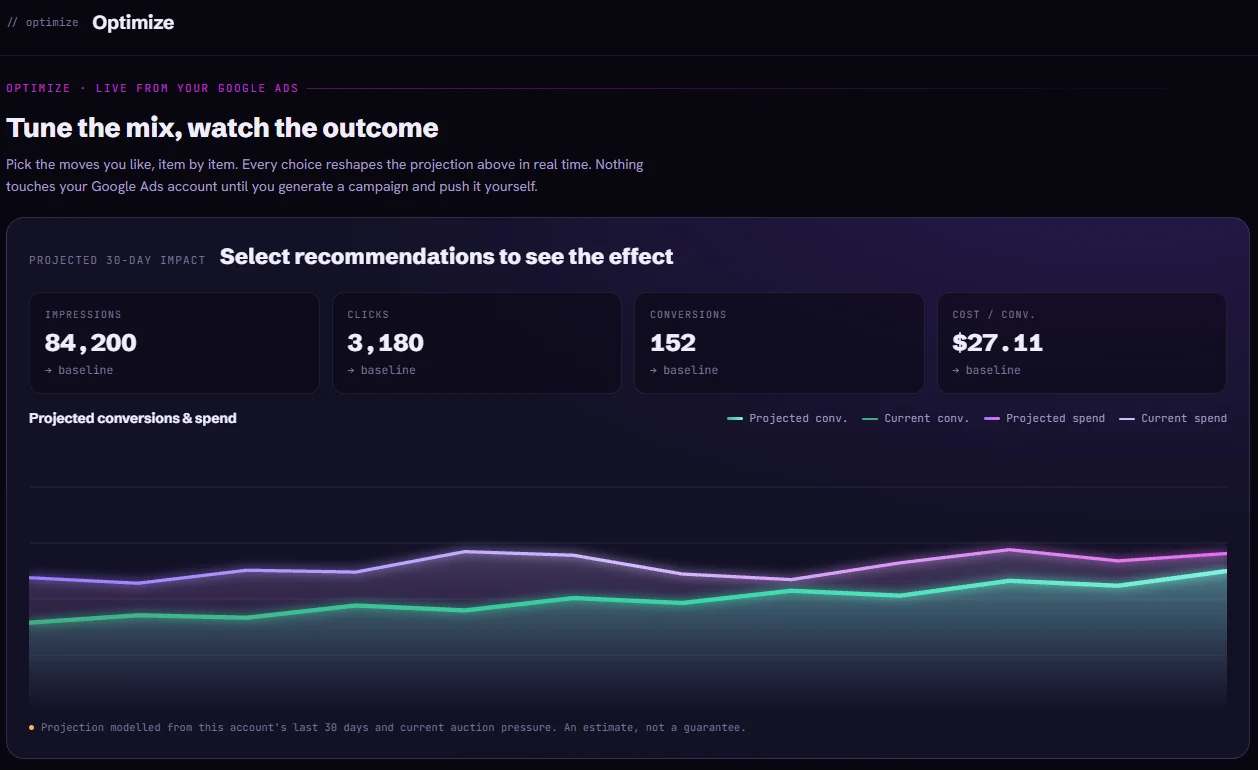Toggle the 'Current spend' legend entry
The height and width of the screenshot is (770, 1258).
click(1173, 418)
